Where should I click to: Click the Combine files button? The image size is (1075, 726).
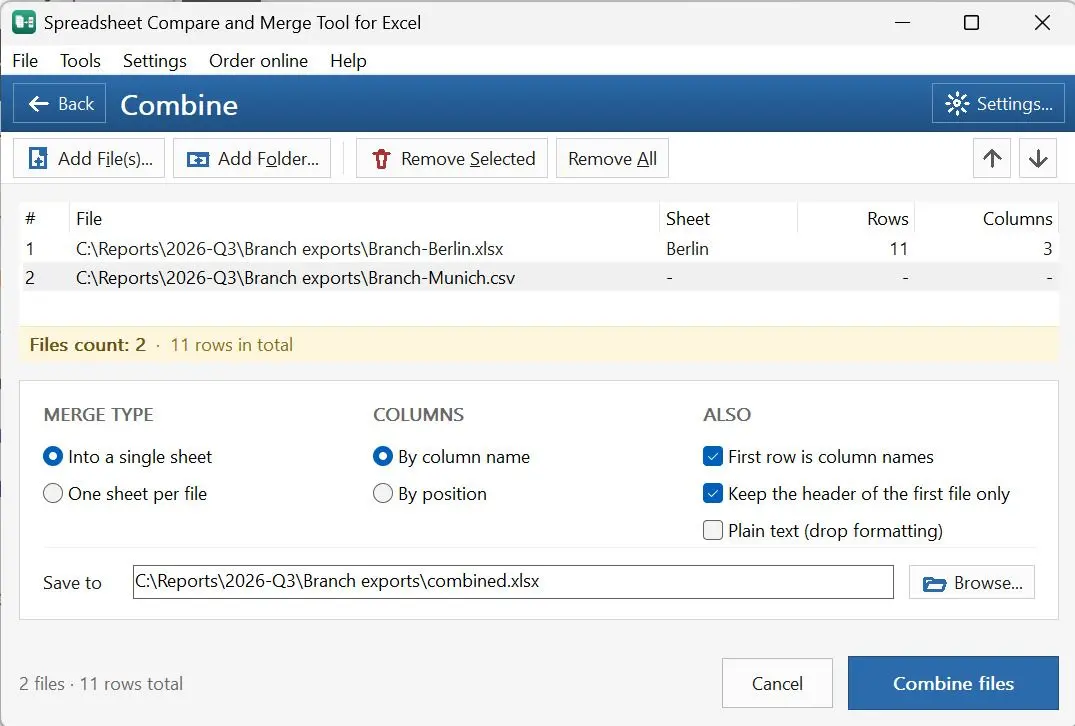(x=953, y=683)
